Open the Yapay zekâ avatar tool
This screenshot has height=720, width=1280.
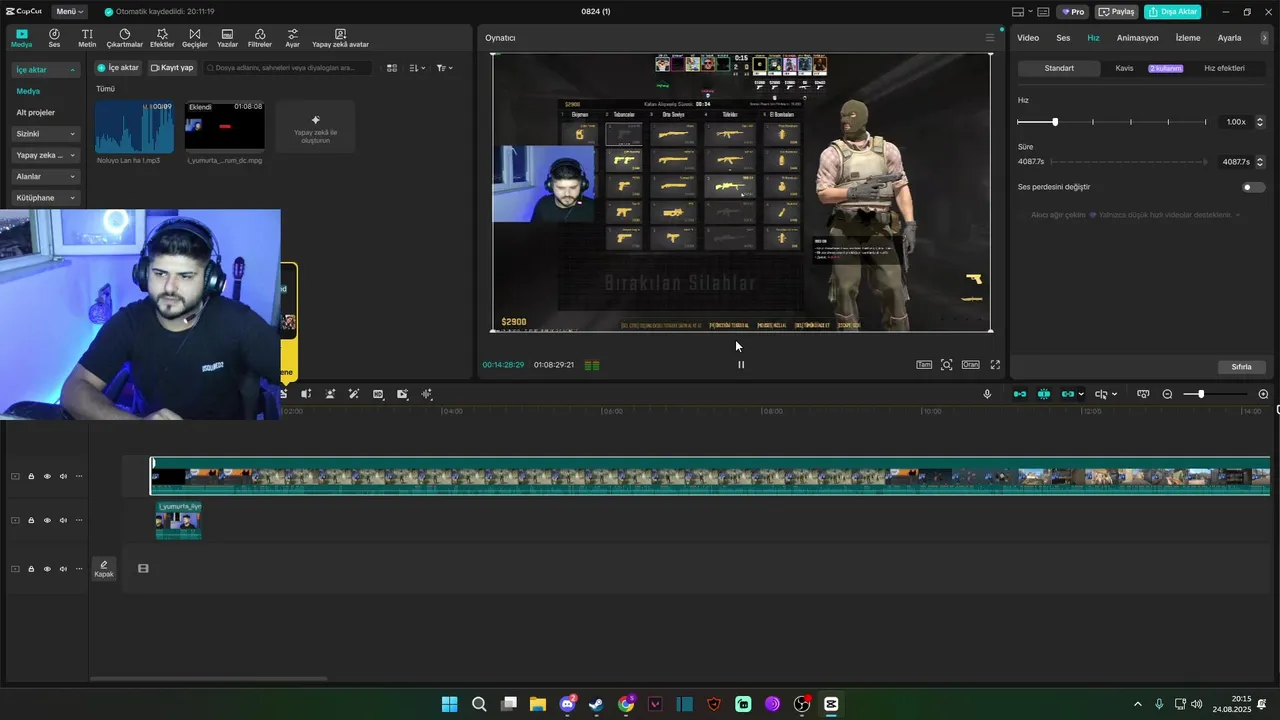coord(340,38)
